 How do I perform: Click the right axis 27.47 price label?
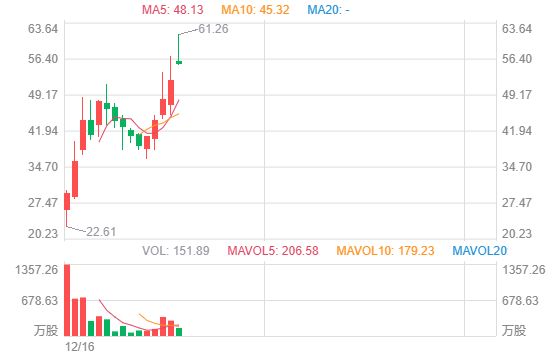(517, 203)
